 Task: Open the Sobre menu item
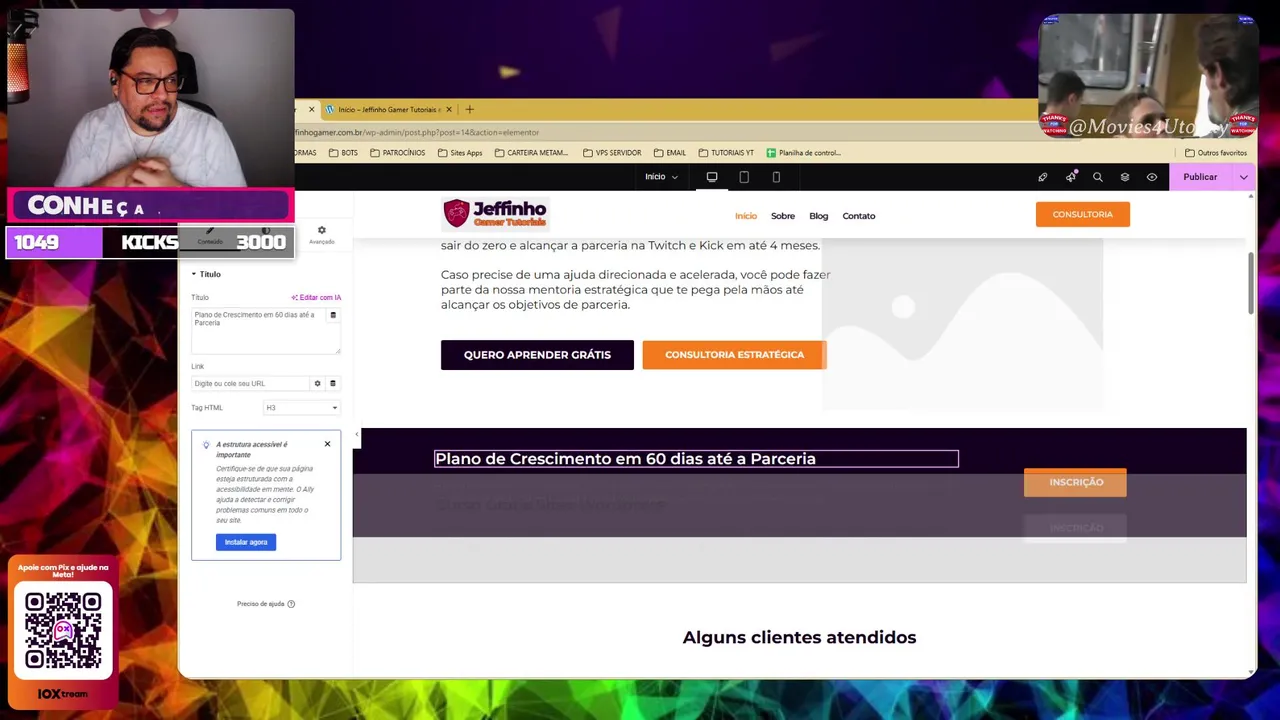click(x=783, y=216)
